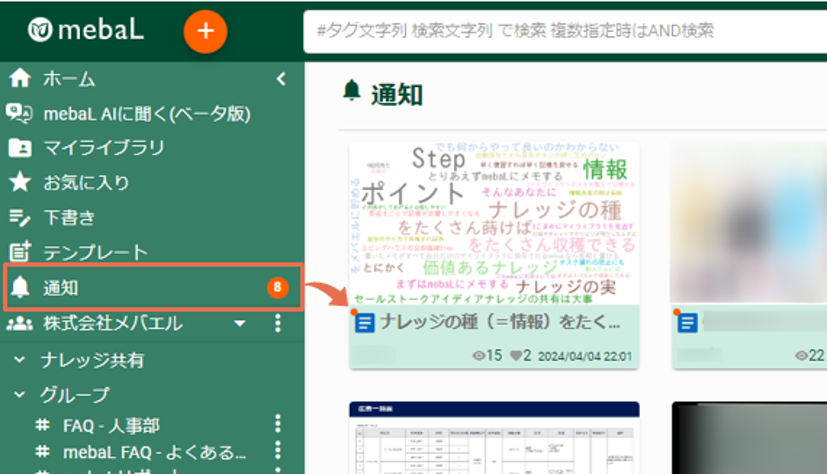The width and height of the screenshot is (827, 474).
Task: Click the Home house icon
Action: pyautogui.click(x=20, y=78)
